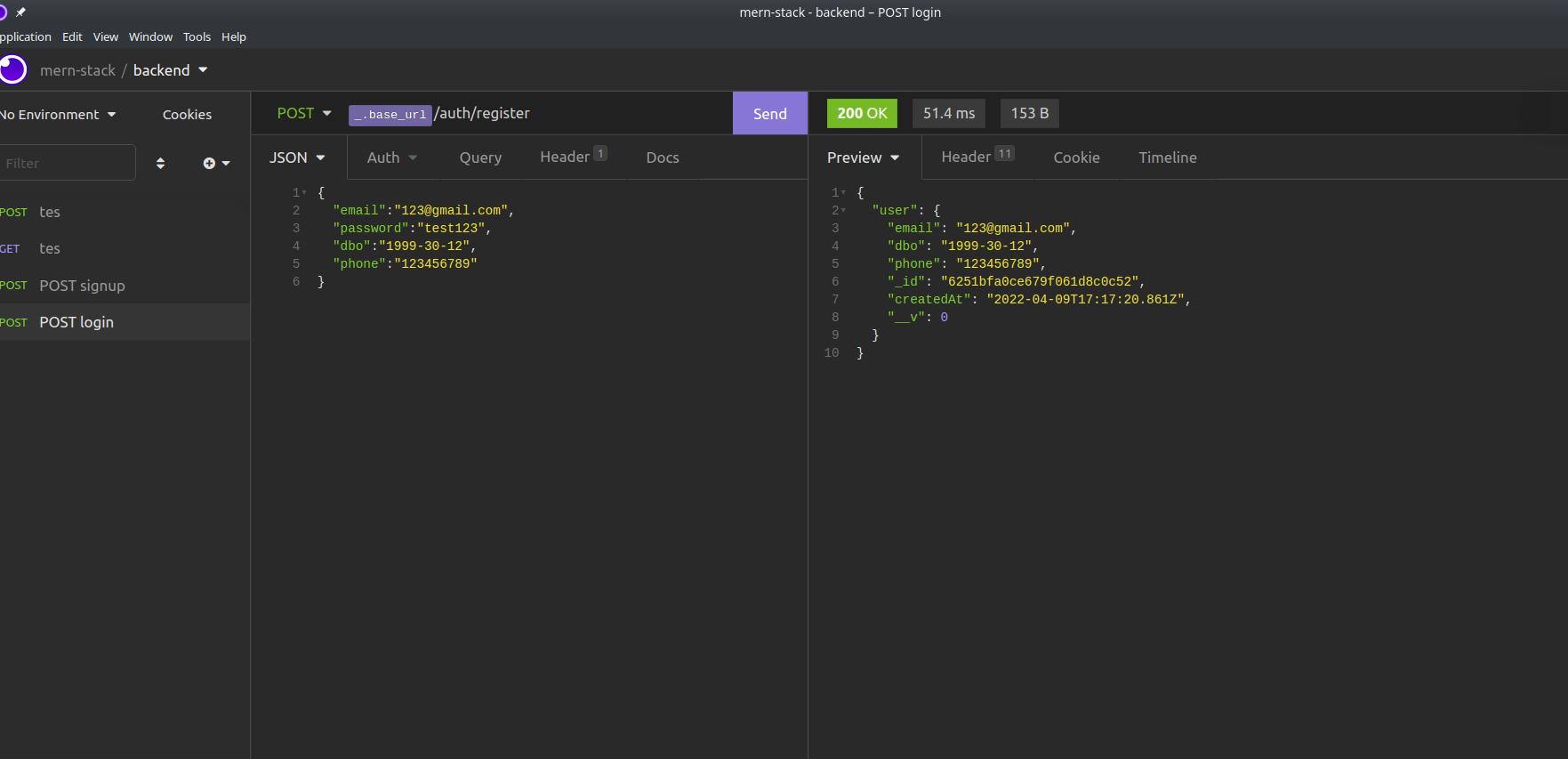Click the 153 B response size badge

[1030, 113]
